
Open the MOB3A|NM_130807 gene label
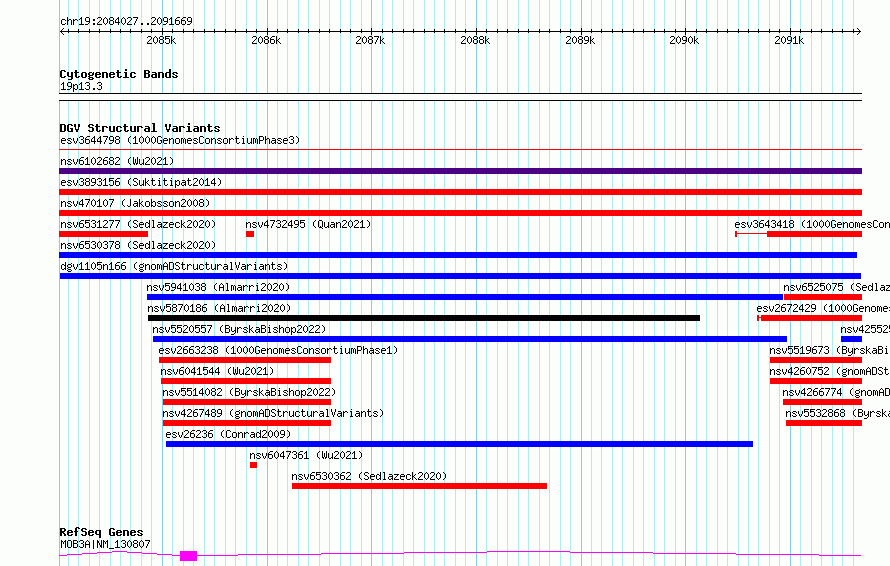106,544
